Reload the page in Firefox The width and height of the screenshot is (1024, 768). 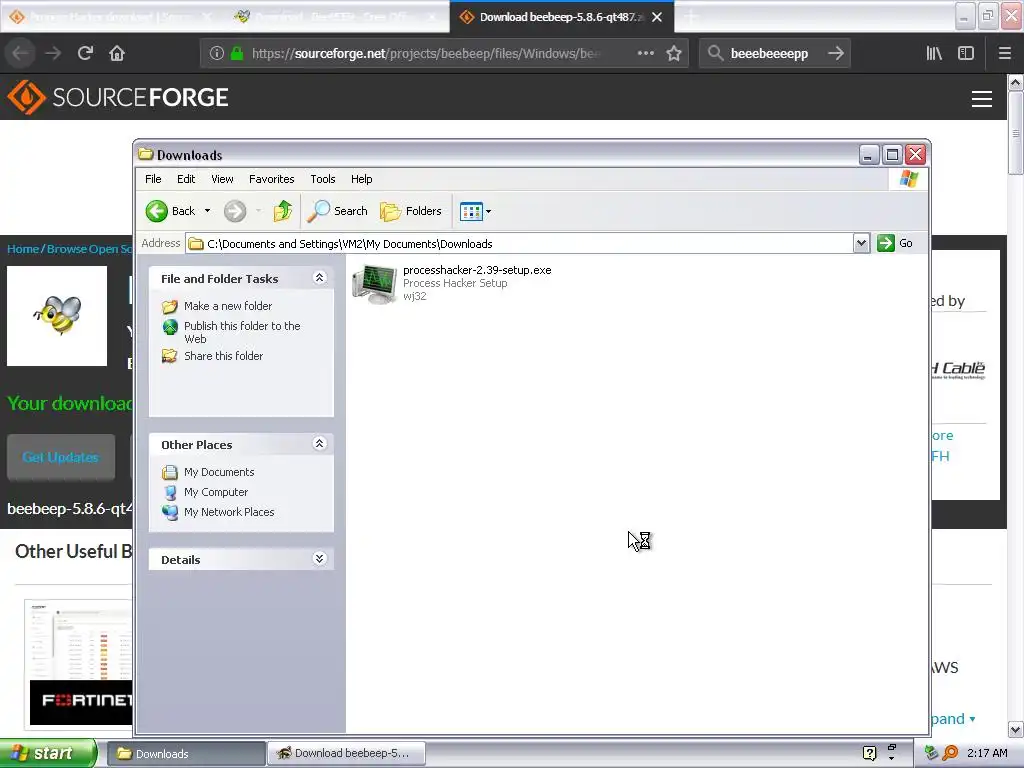coord(85,53)
